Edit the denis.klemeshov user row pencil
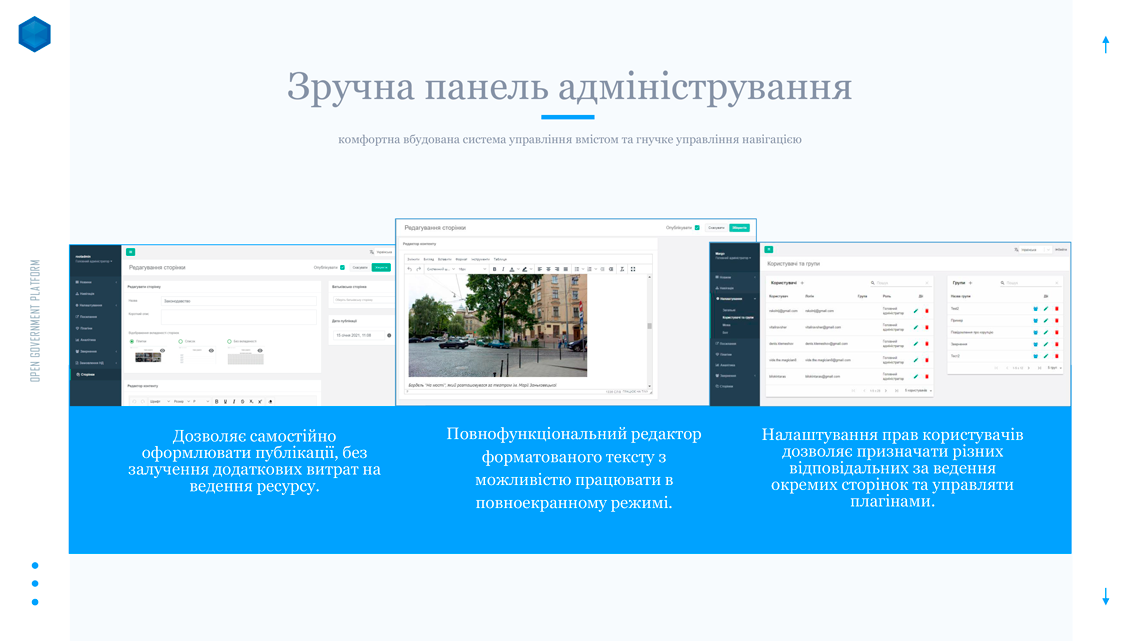 tap(916, 344)
